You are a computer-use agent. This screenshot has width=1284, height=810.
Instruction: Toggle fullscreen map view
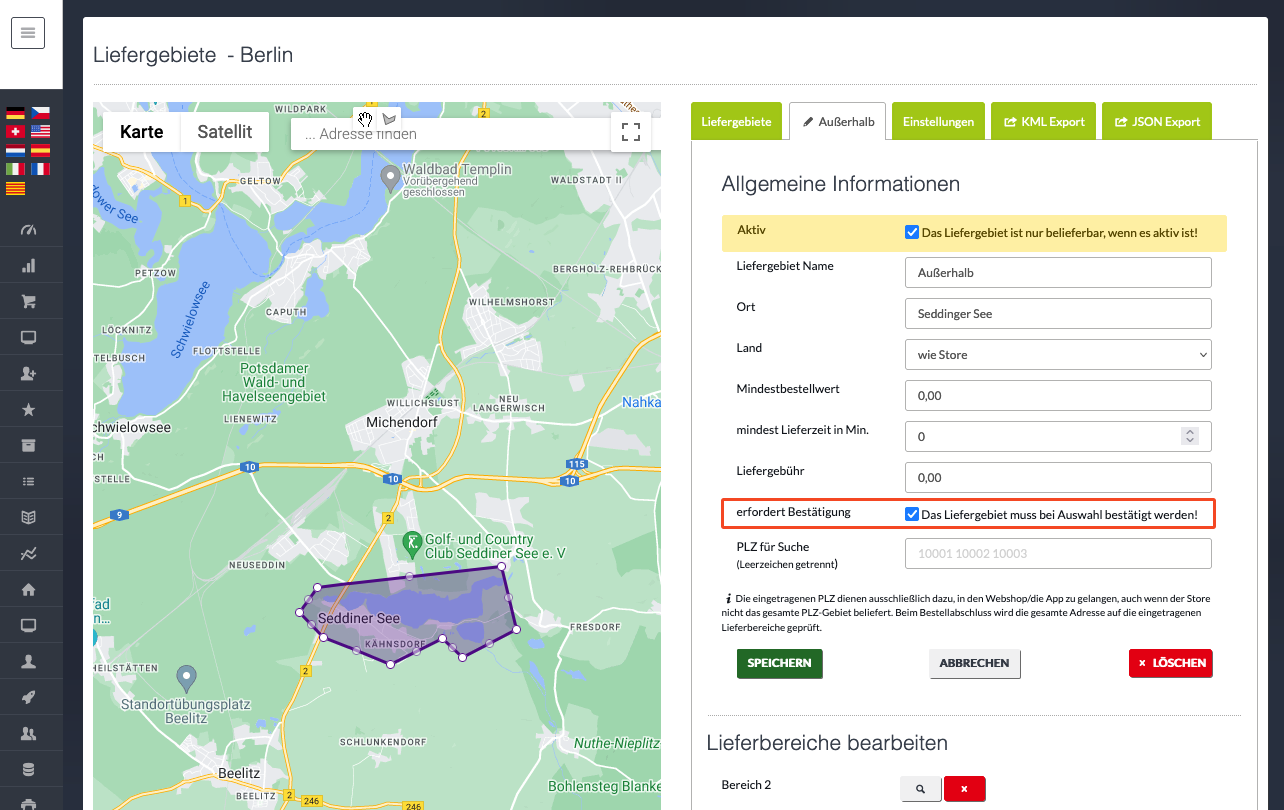pos(631,132)
